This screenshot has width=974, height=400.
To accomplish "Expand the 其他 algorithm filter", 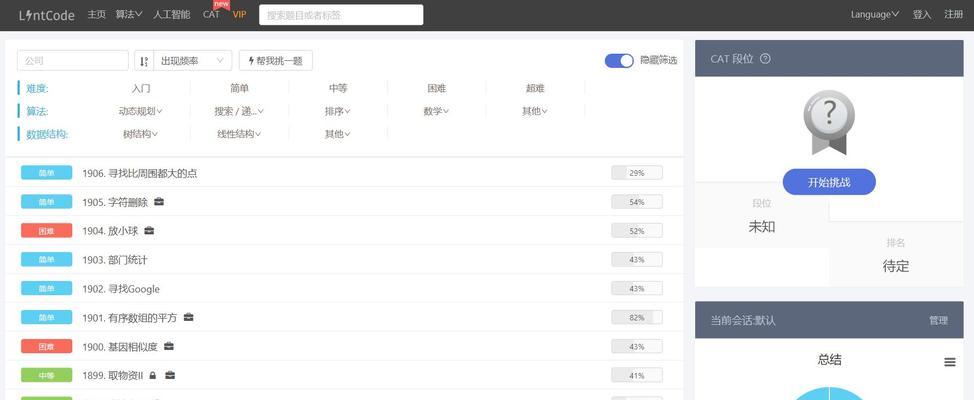I will 535,111.
